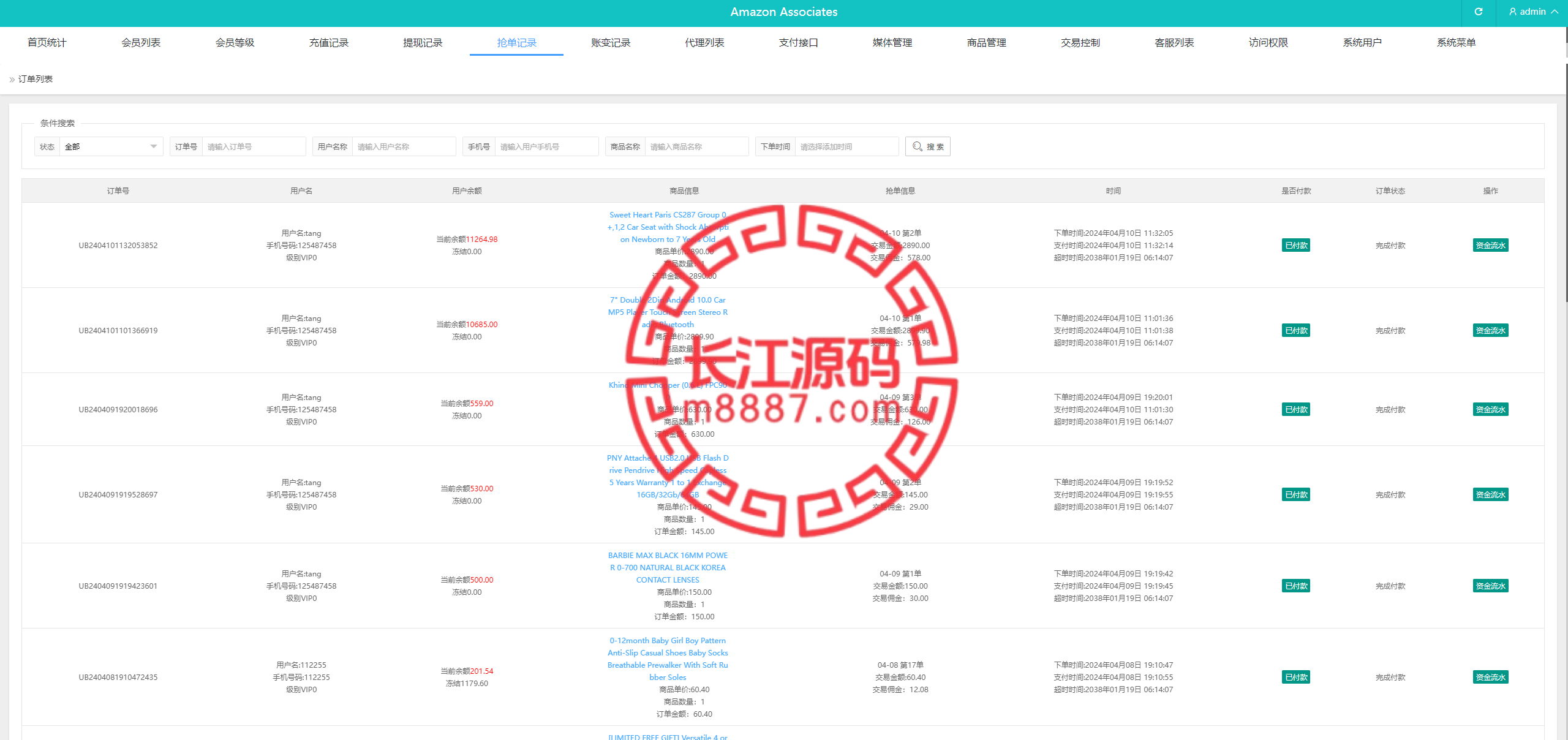
Task: Open 0-12month Baby Girl Boy socks link
Action: tap(668, 659)
